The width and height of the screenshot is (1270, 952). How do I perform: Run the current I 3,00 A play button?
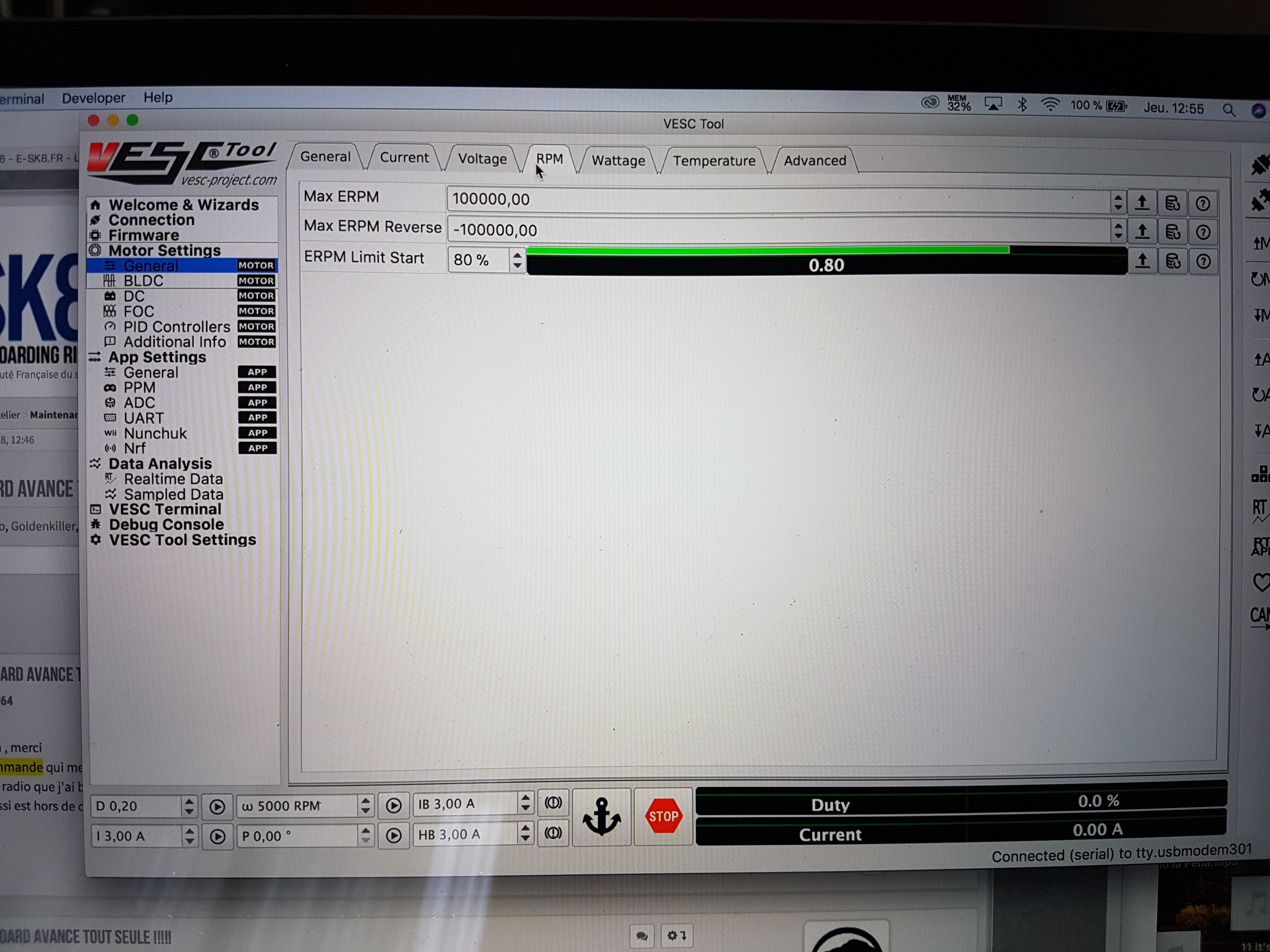[x=218, y=837]
